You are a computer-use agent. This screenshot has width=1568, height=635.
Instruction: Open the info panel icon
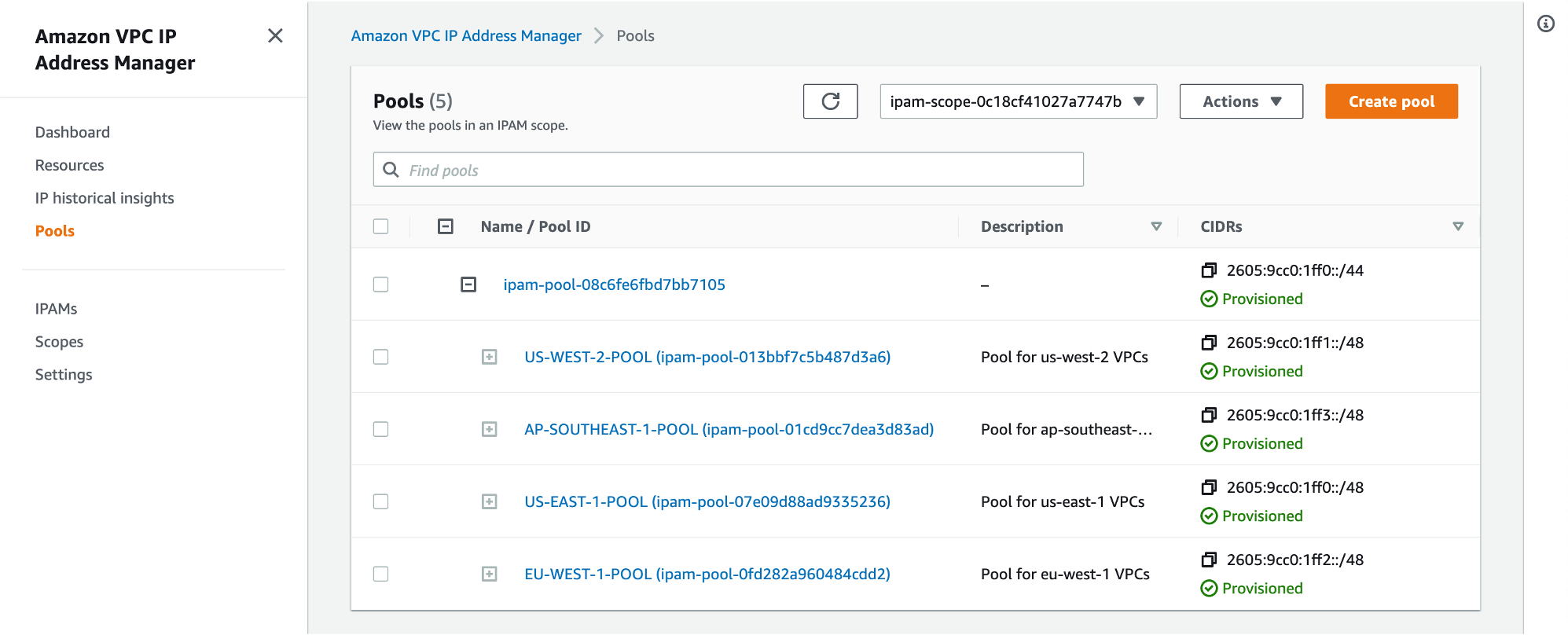click(1545, 24)
